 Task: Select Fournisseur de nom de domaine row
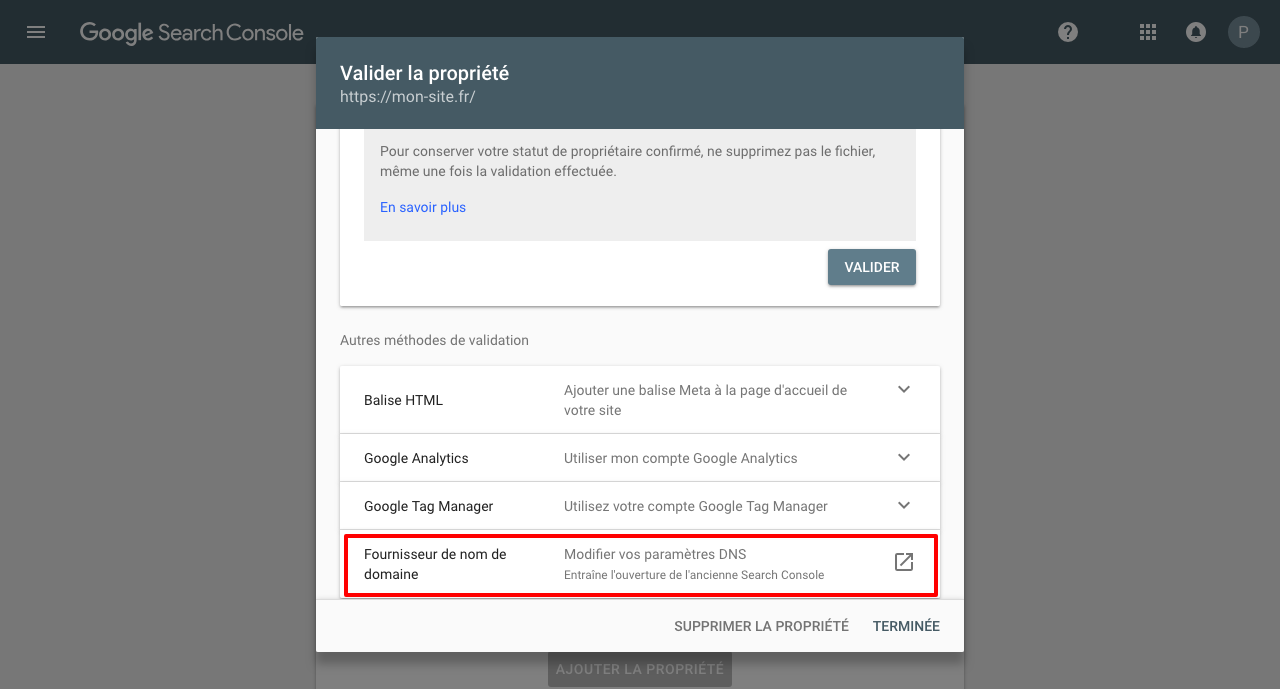pyautogui.click(x=640, y=565)
